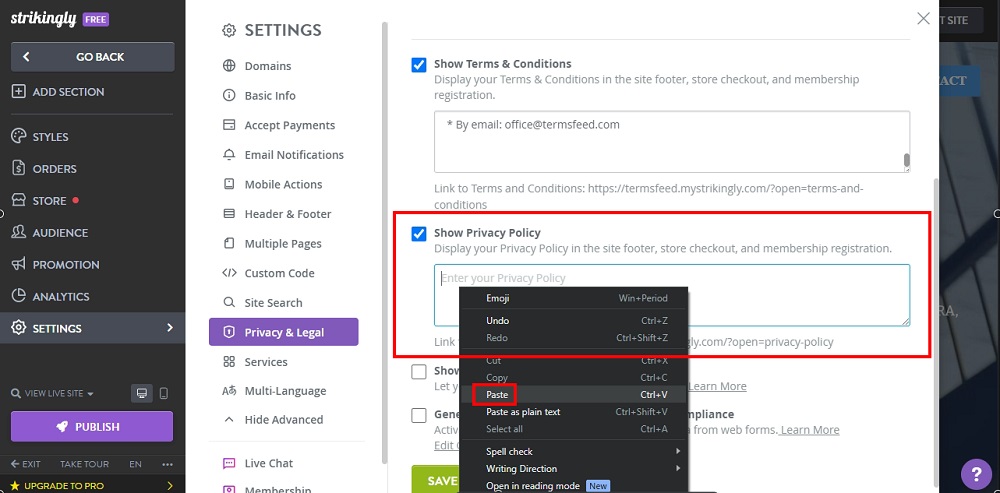The height and width of the screenshot is (493, 1000).
Task: Open Basic Info icon
Action: [229, 95]
